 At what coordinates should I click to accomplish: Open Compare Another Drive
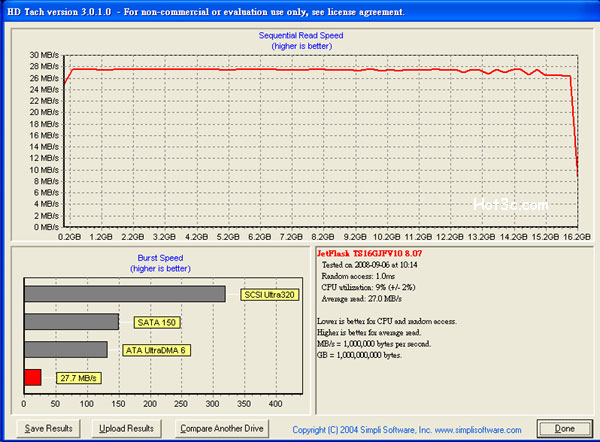(x=221, y=428)
